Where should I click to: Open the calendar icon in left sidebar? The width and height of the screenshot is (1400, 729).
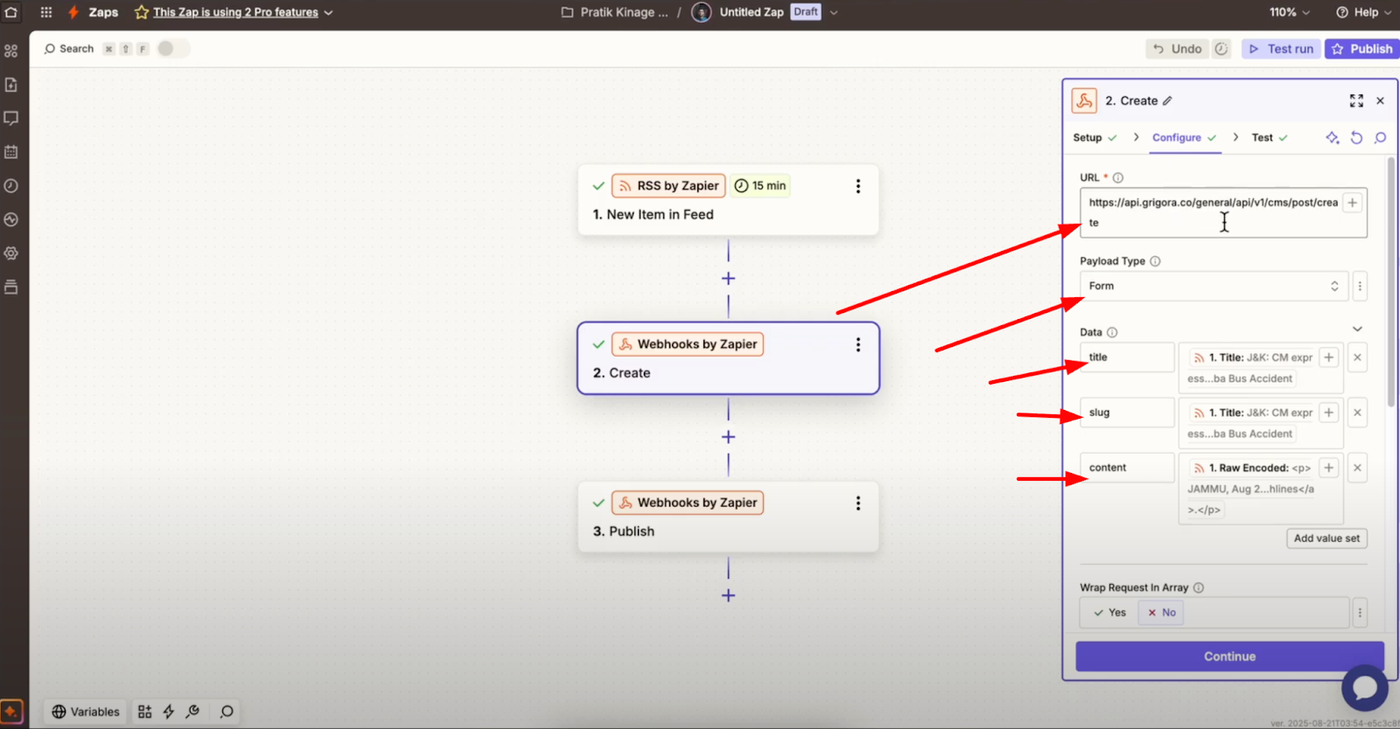coord(11,152)
